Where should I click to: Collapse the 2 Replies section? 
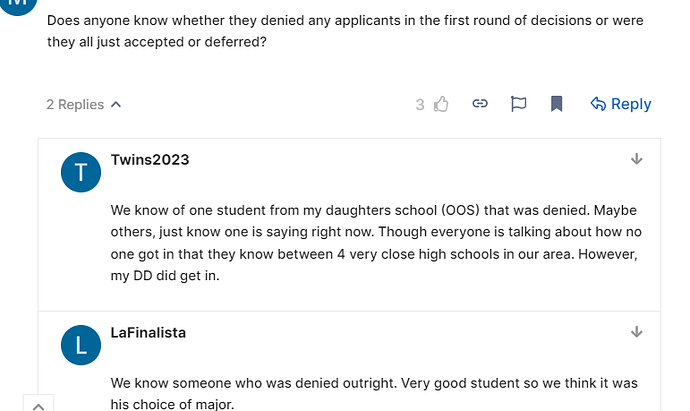click(x=83, y=104)
